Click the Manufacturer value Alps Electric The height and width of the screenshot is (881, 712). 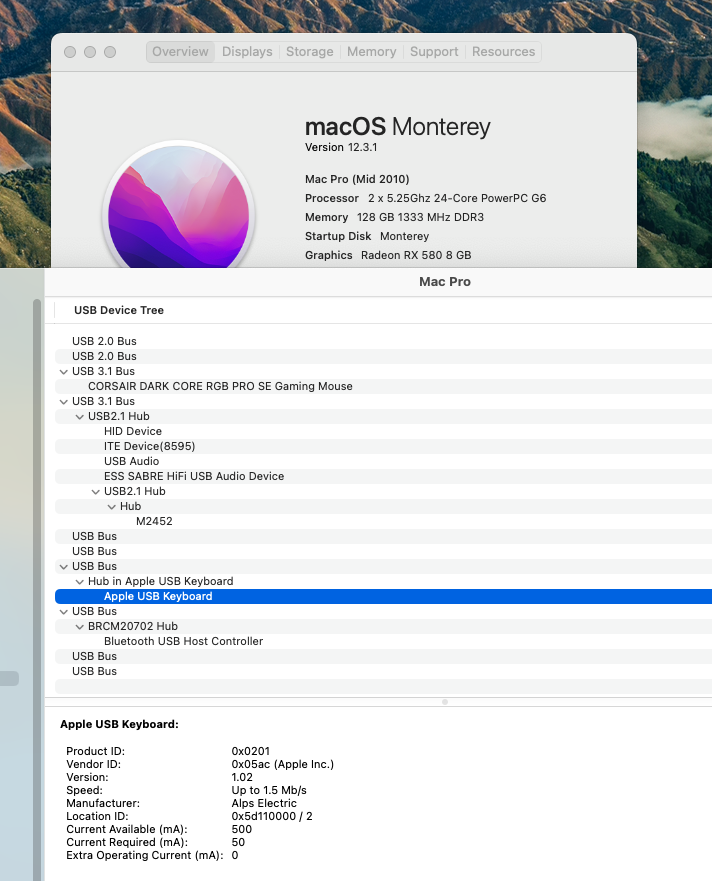pos(264,803)
